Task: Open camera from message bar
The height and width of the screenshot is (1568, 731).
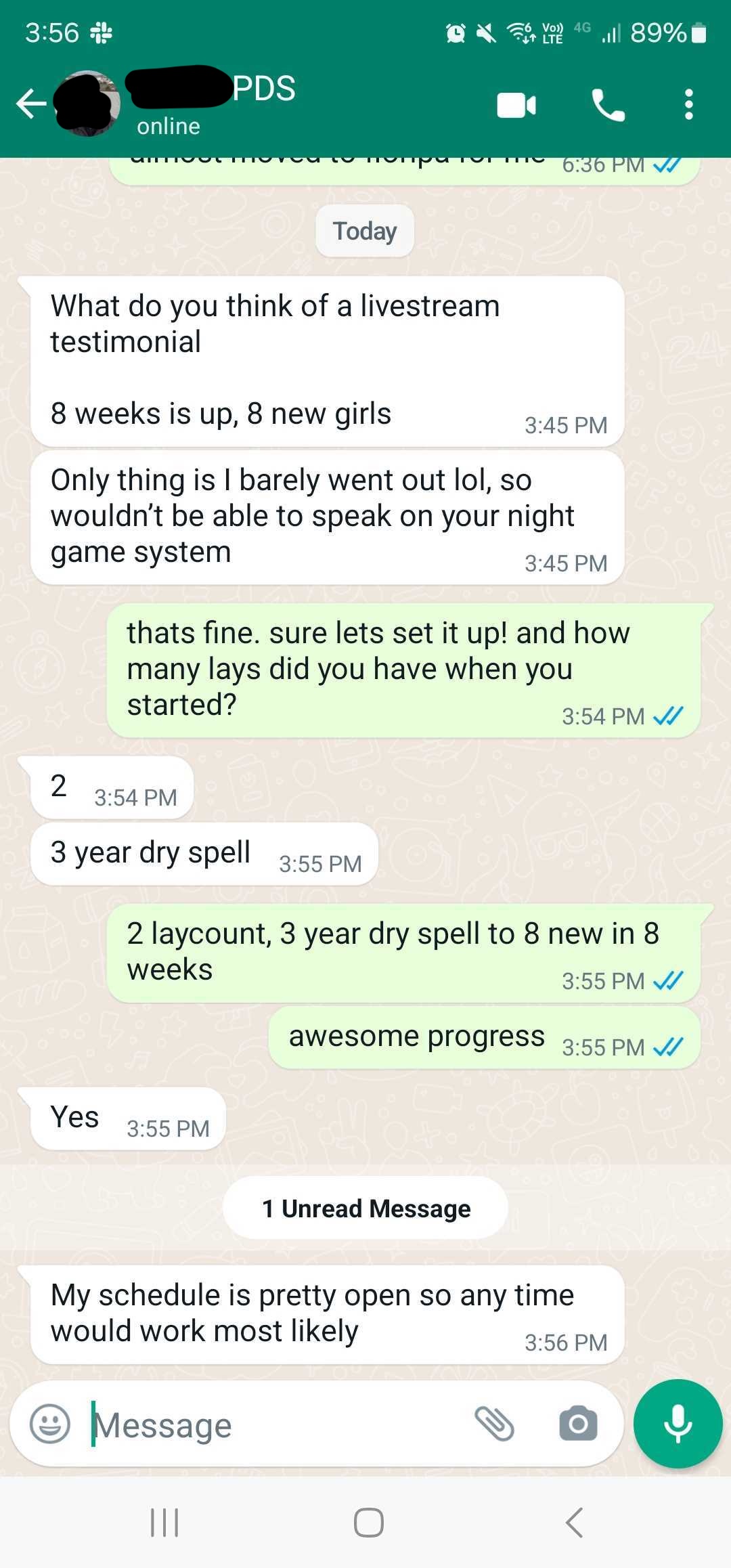Action: pos(578,1423)
